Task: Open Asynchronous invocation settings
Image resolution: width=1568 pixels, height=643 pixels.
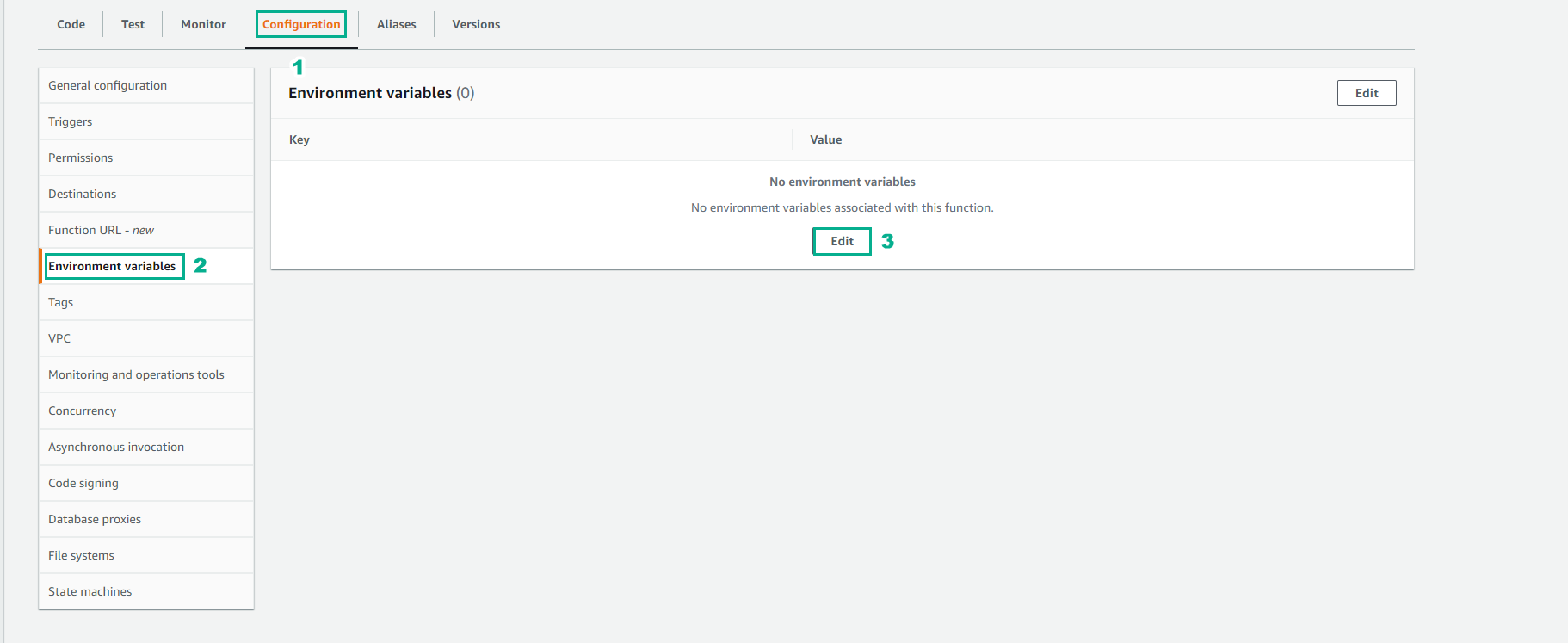Action: click(x=146, y=447)
